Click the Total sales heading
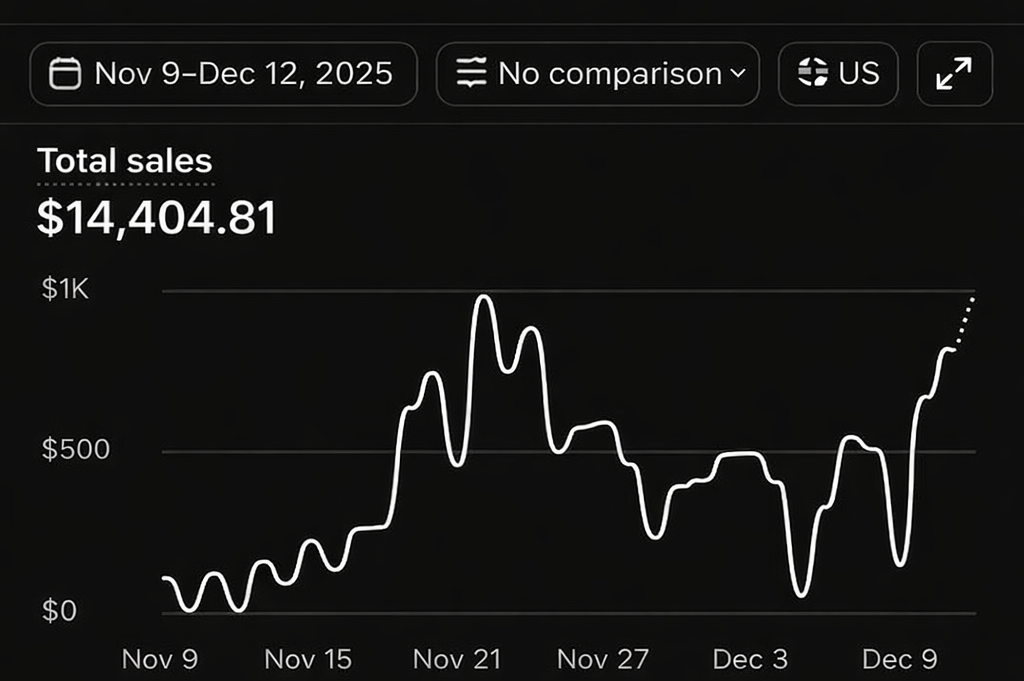This screenshot has width=1024, height=681. coord(125,161)
